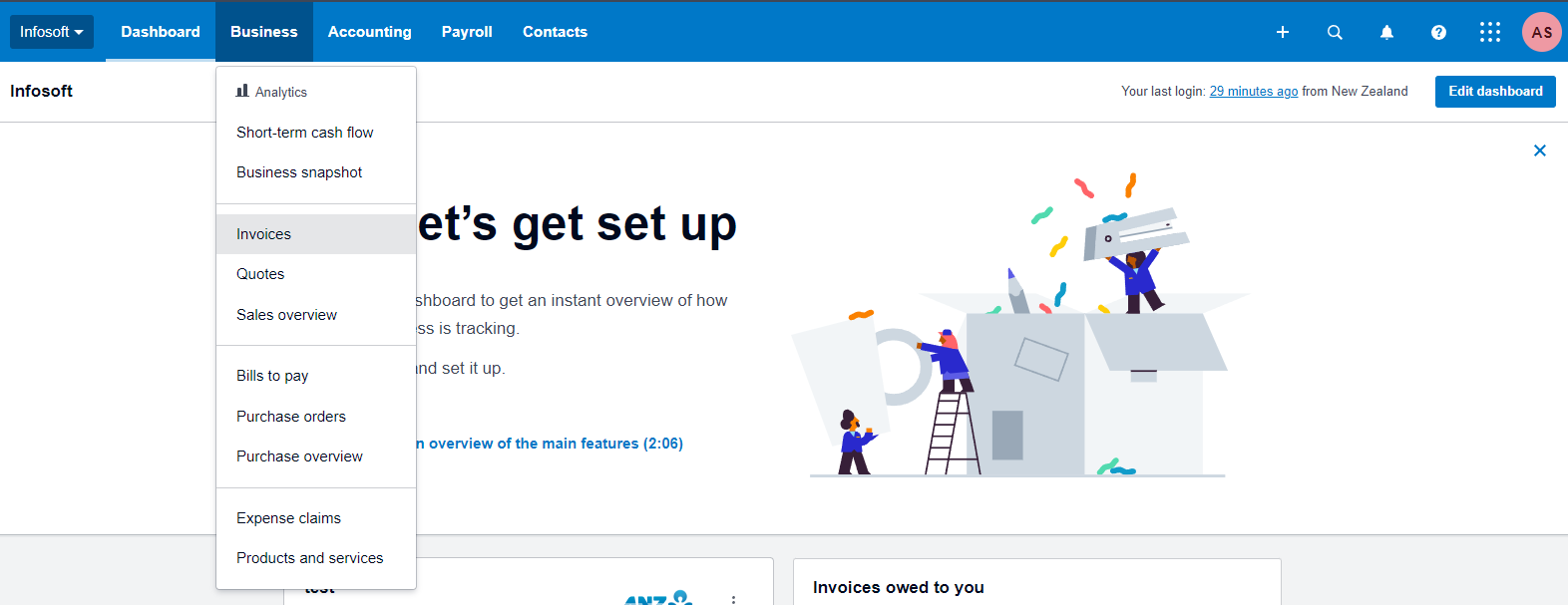
Task: Dismiss the setup banner with X
Action: (x=1540, y=151)
